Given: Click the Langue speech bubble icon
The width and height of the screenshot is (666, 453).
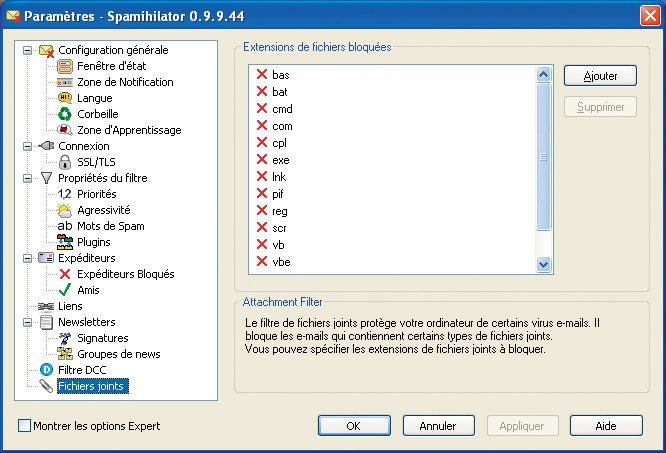Looking at the screenshot, I should [x=65, y=98].
